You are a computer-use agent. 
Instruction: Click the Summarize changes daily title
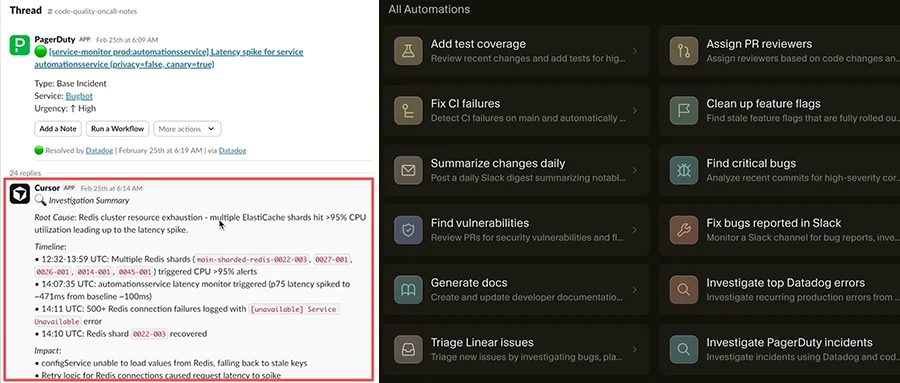(x=498, y=163)
